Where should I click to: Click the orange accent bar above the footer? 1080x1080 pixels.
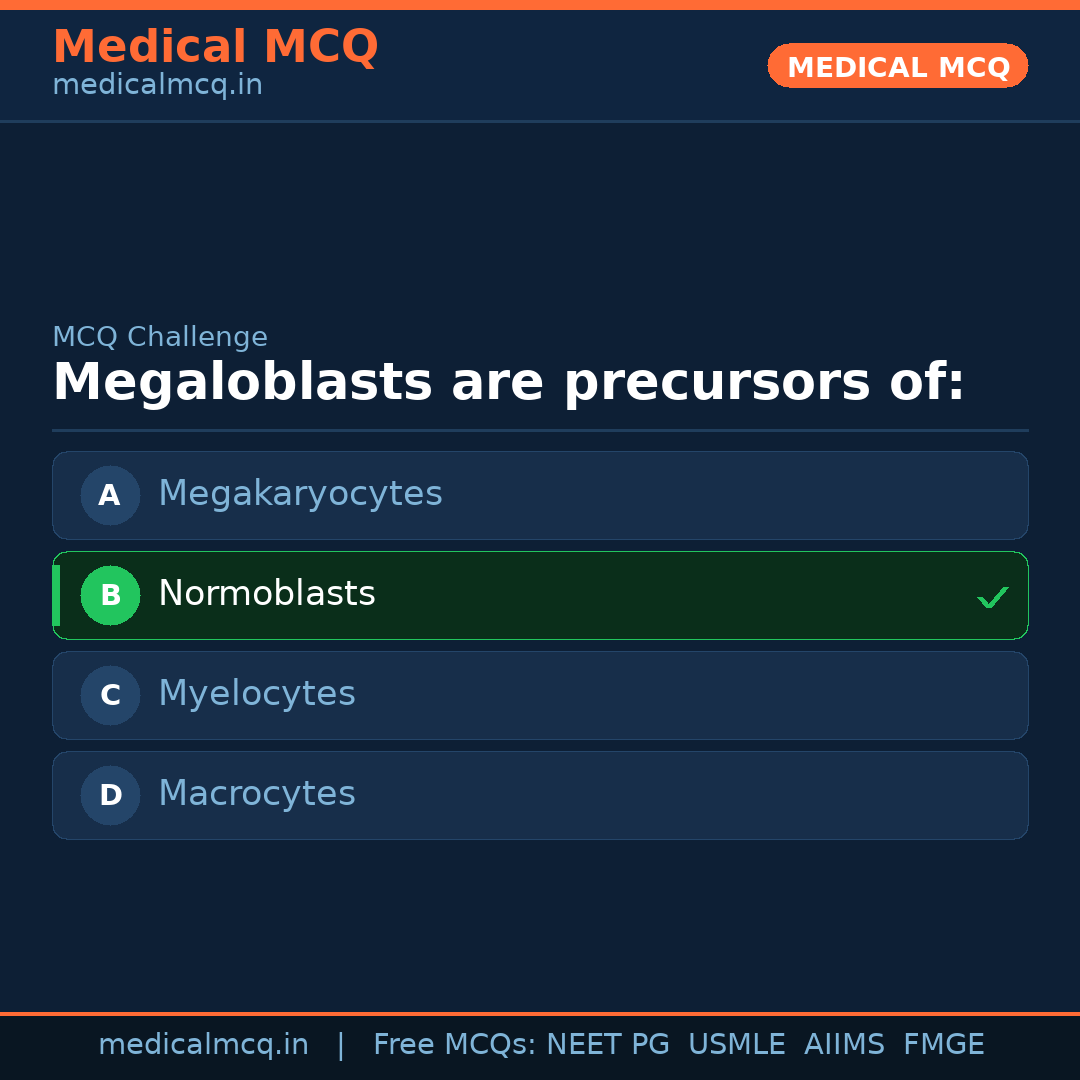pos(540,1012)
